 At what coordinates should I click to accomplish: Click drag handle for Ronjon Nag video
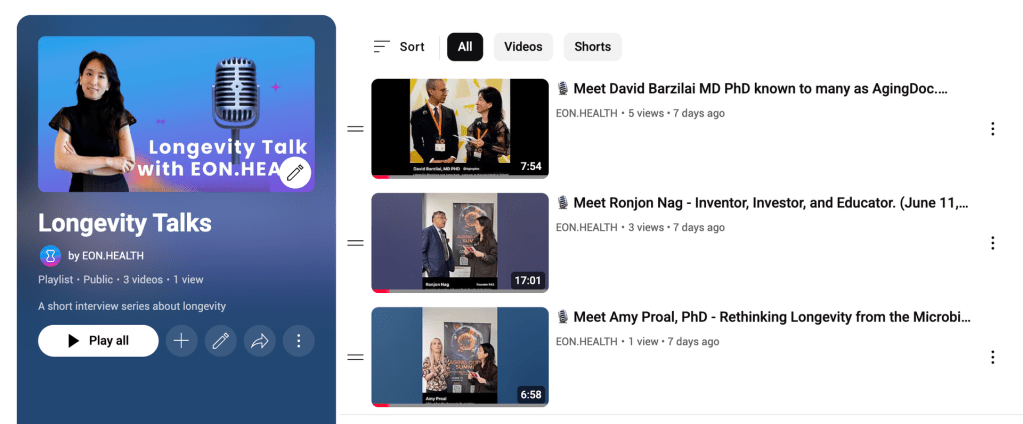tap(354, 243)
